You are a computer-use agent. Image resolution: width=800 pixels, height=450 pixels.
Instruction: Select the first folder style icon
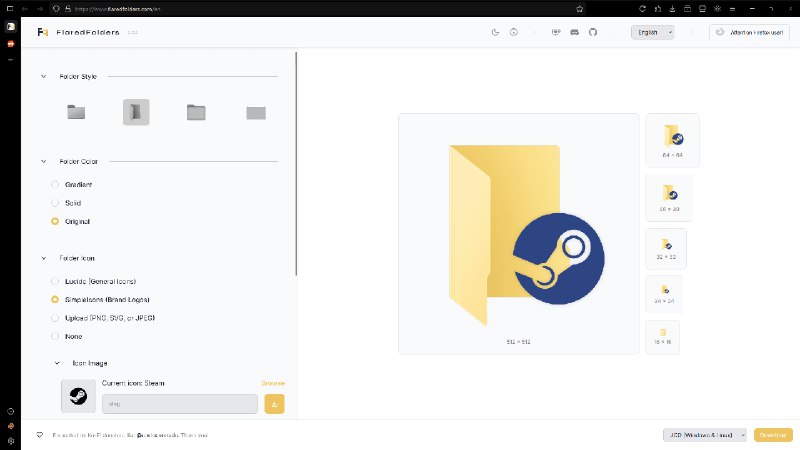(76, 112)
